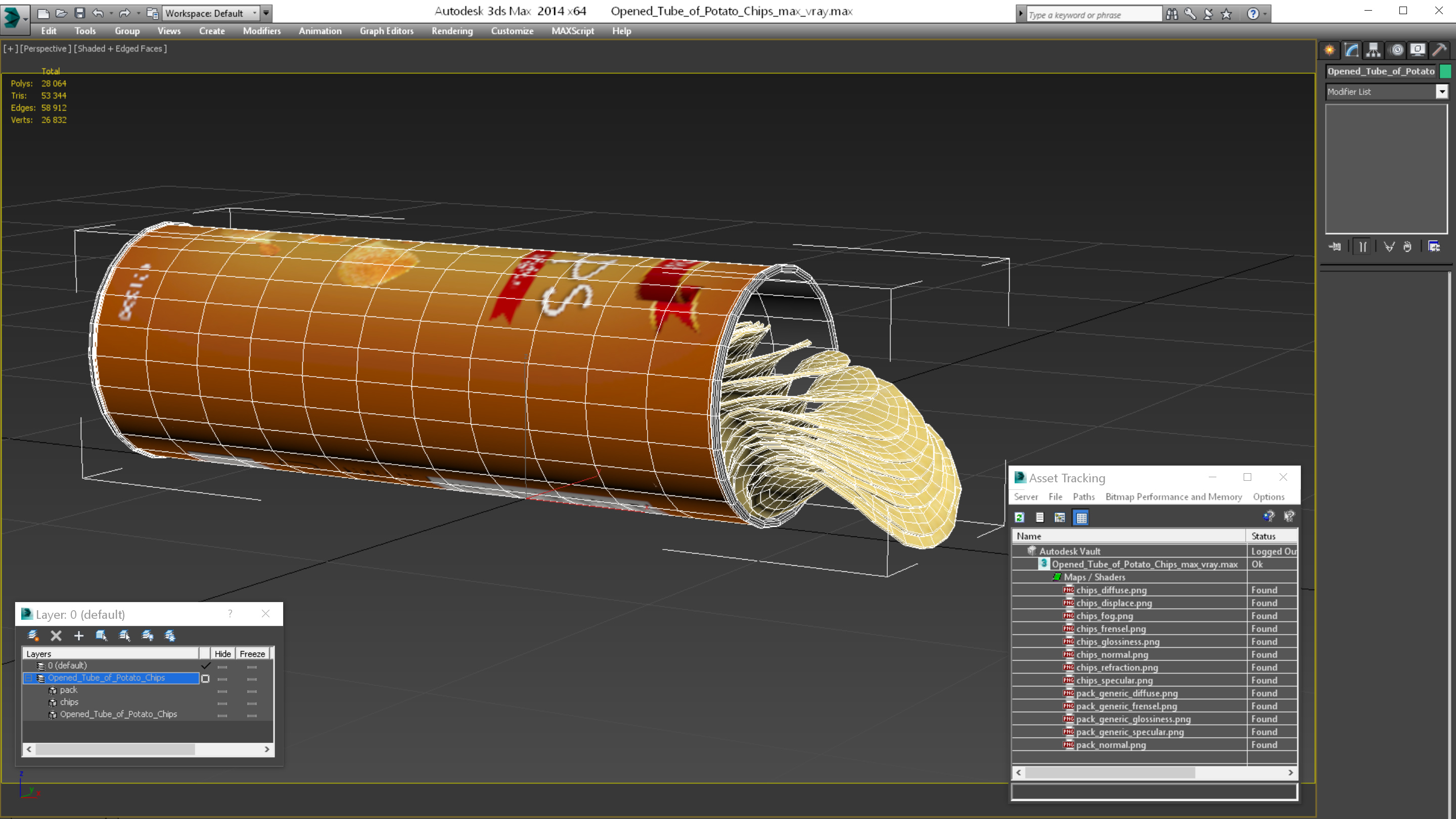The image size is (1456, 819).
Task: Collapse the Opened_Tube_of_Potato_Chips layer tree
Action: click(x=28, y=677)
